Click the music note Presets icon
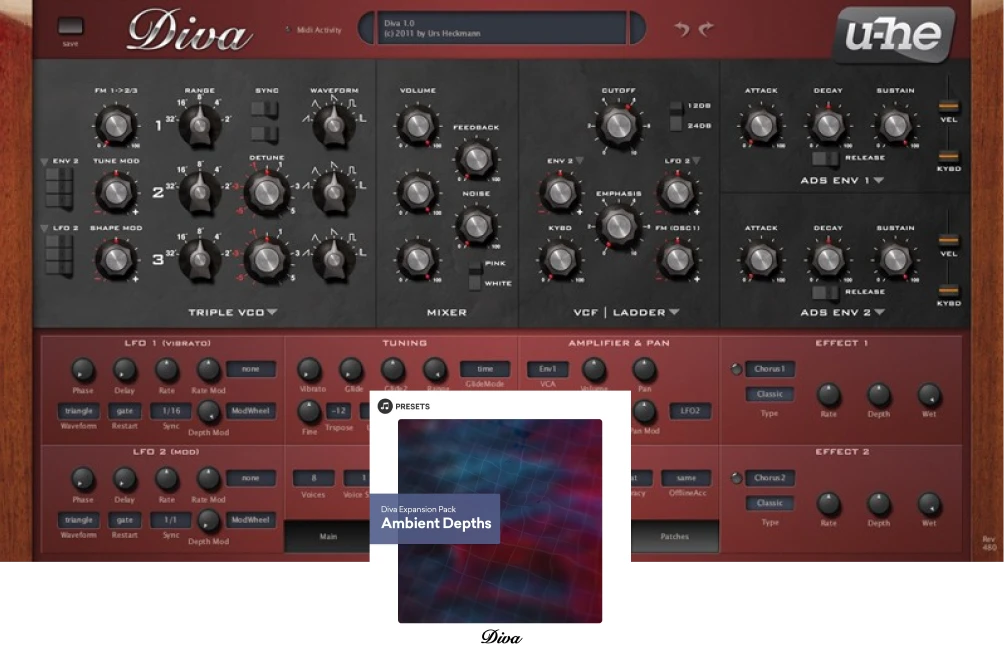 [x=385, y=406]
